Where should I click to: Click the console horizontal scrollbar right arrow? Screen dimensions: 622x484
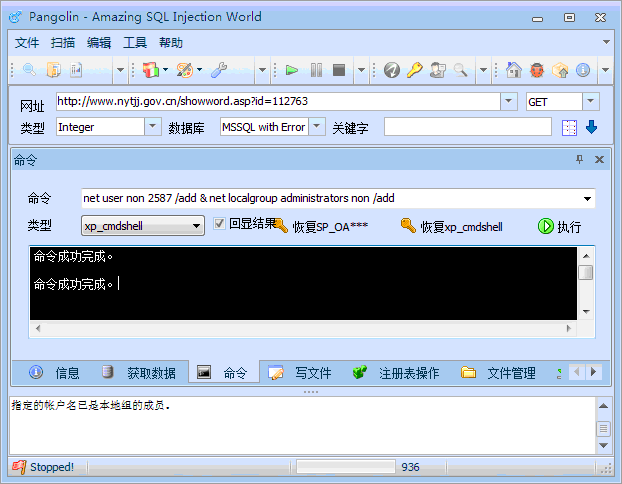pyautogui.click(x=569, y=328)
